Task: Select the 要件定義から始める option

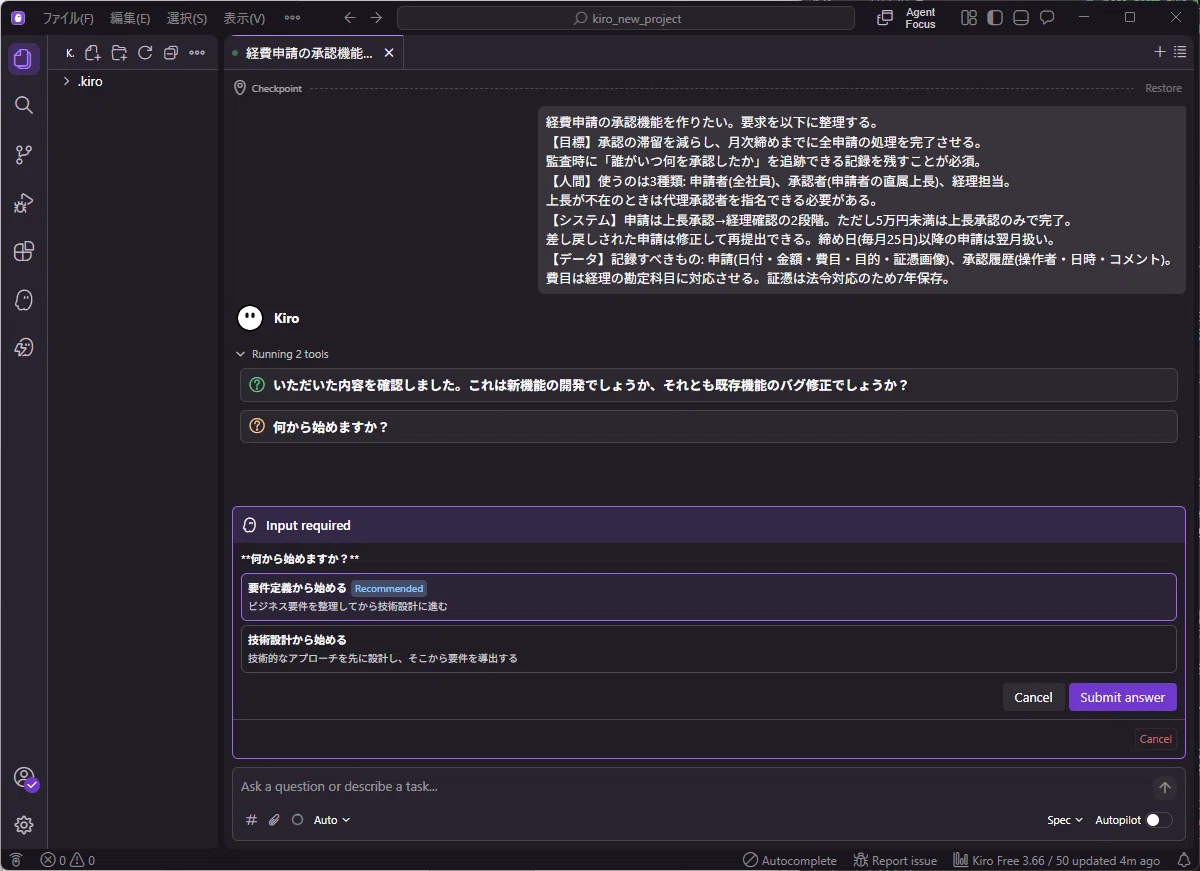Action: pyautogui.click(x=708, y=597)
